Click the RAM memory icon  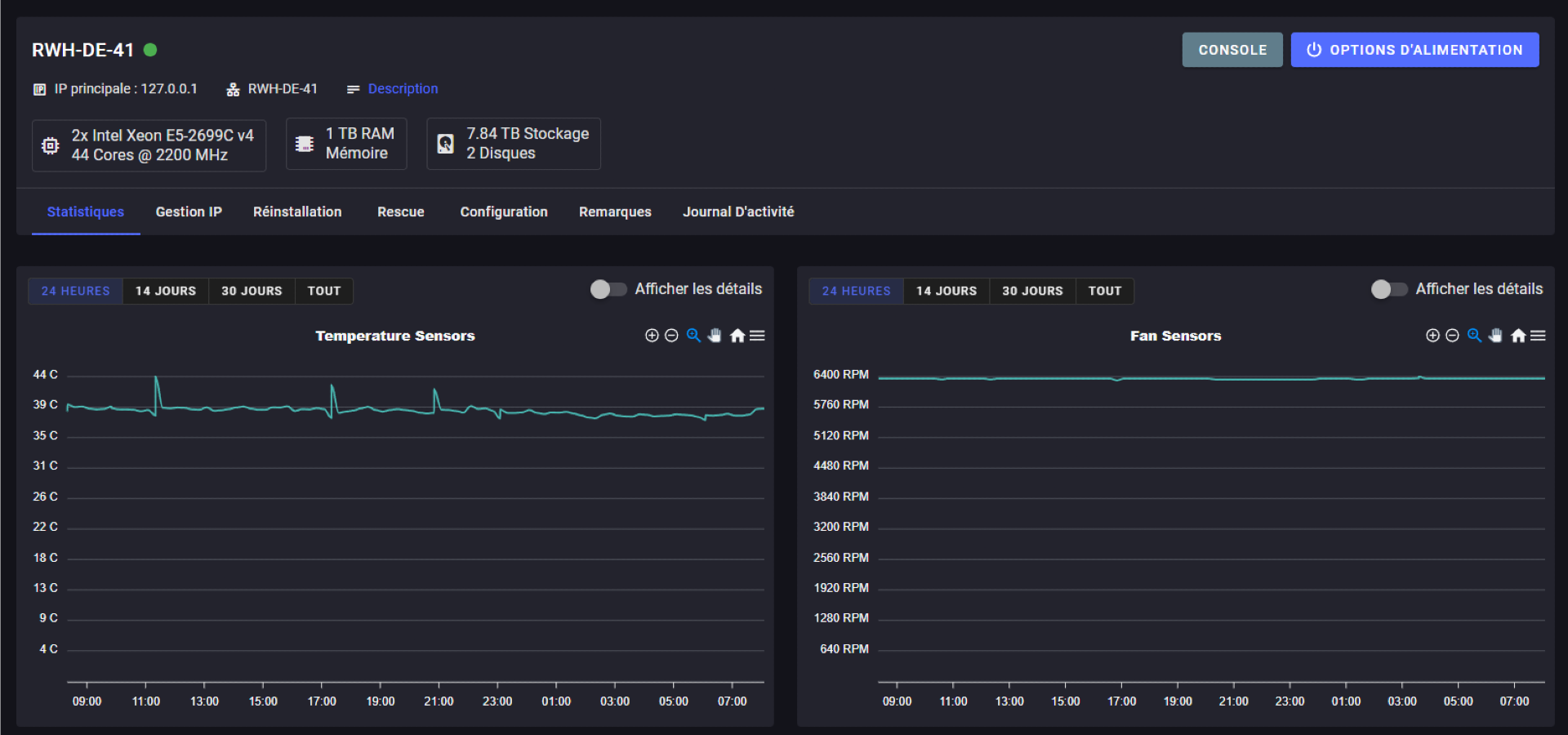[x=305, y=144]
